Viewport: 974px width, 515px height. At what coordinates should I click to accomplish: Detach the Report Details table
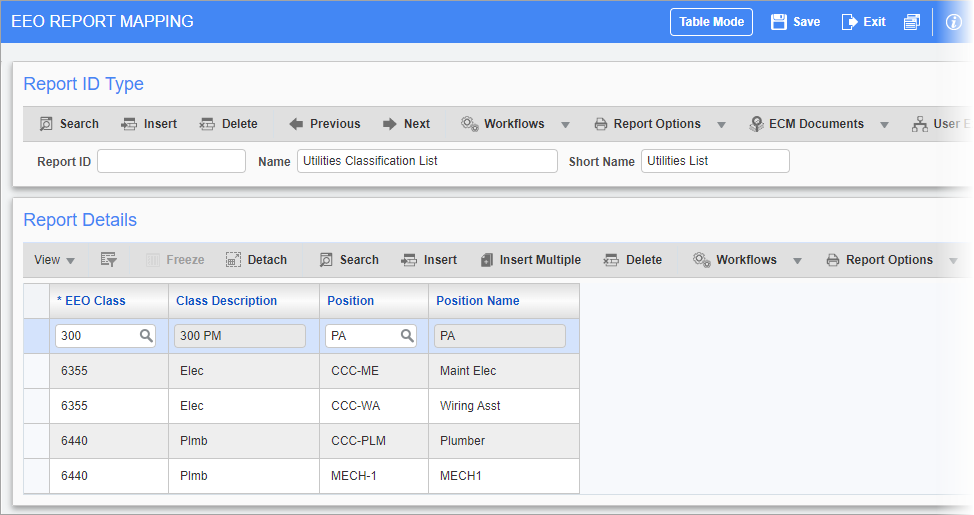coord(256,260)
